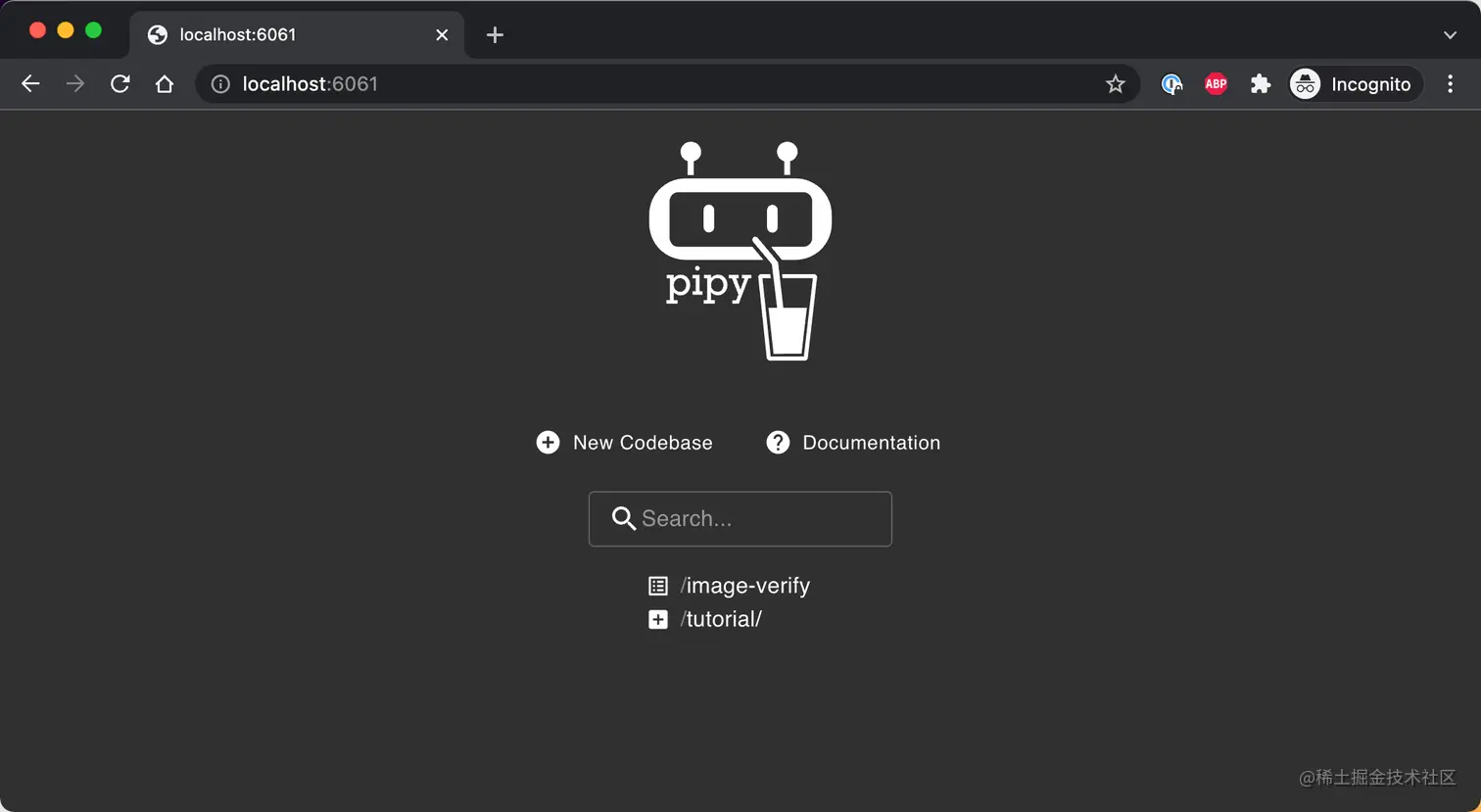Image resolution: width=1481 pixels, height=812 pixels.
Task: Click the browser forward arrow
Action: [x=75, y=84]
